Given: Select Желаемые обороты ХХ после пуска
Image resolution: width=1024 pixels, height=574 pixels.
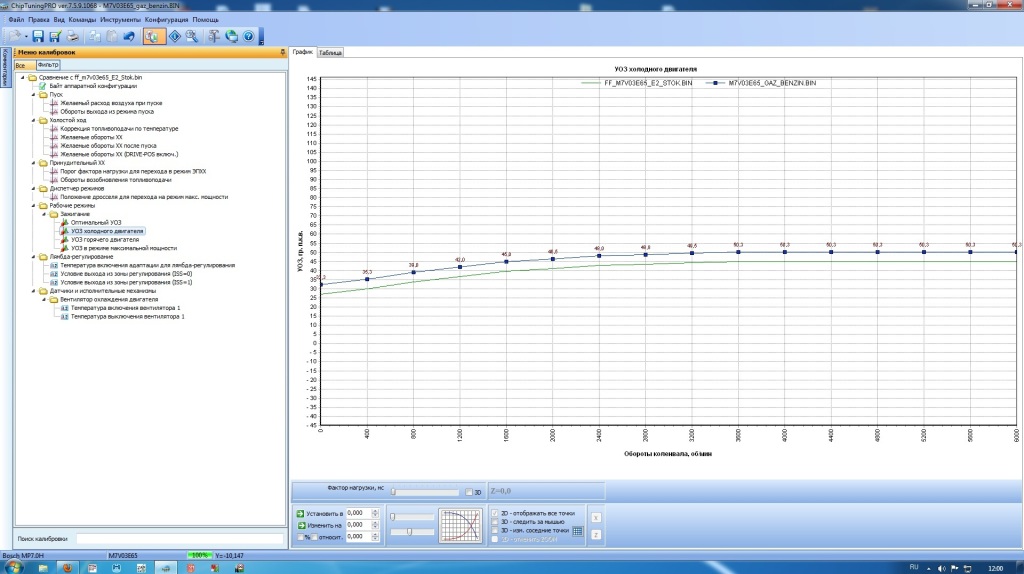Looking at the screenshot, I should click(108, 146).
